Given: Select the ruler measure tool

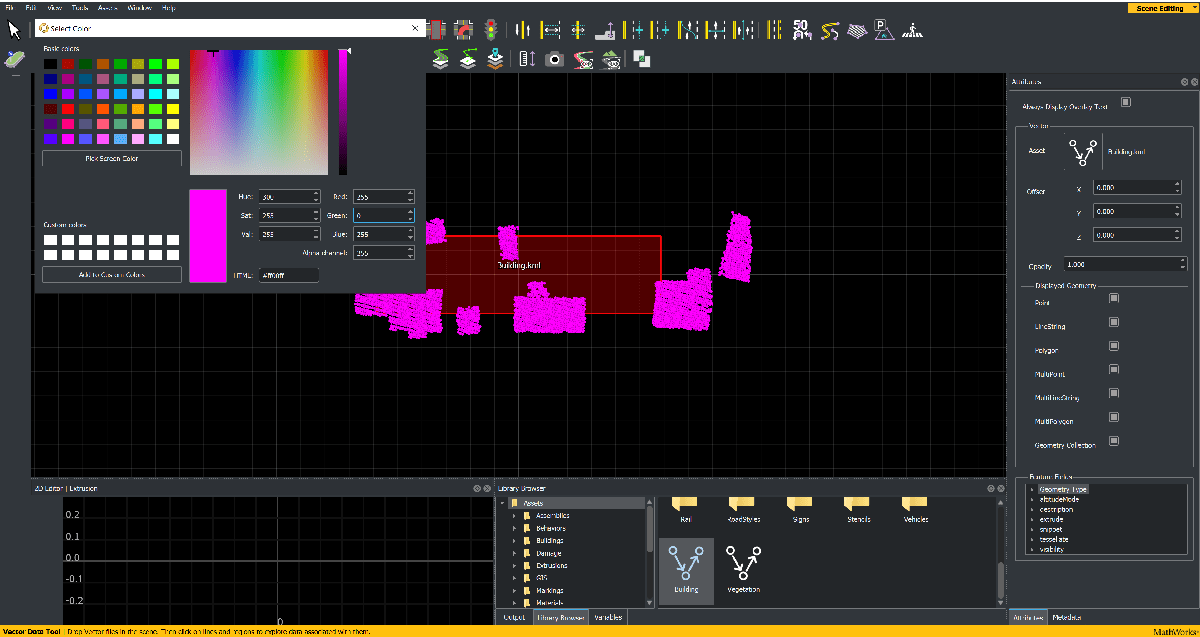Looking at the screenshot, I should click(528, 60).
